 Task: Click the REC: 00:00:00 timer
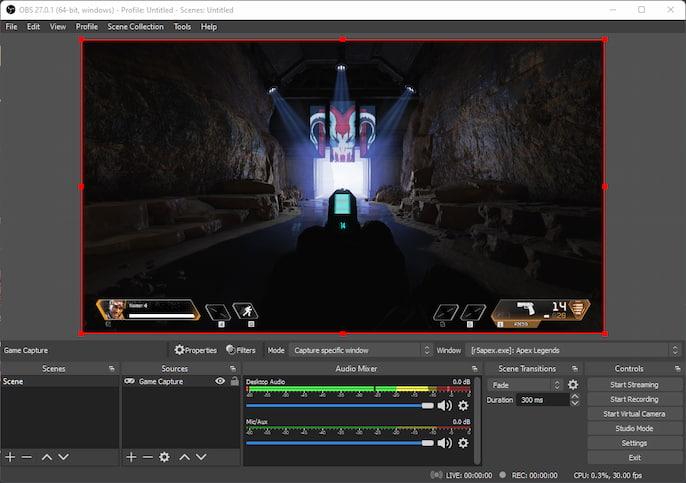535,475
